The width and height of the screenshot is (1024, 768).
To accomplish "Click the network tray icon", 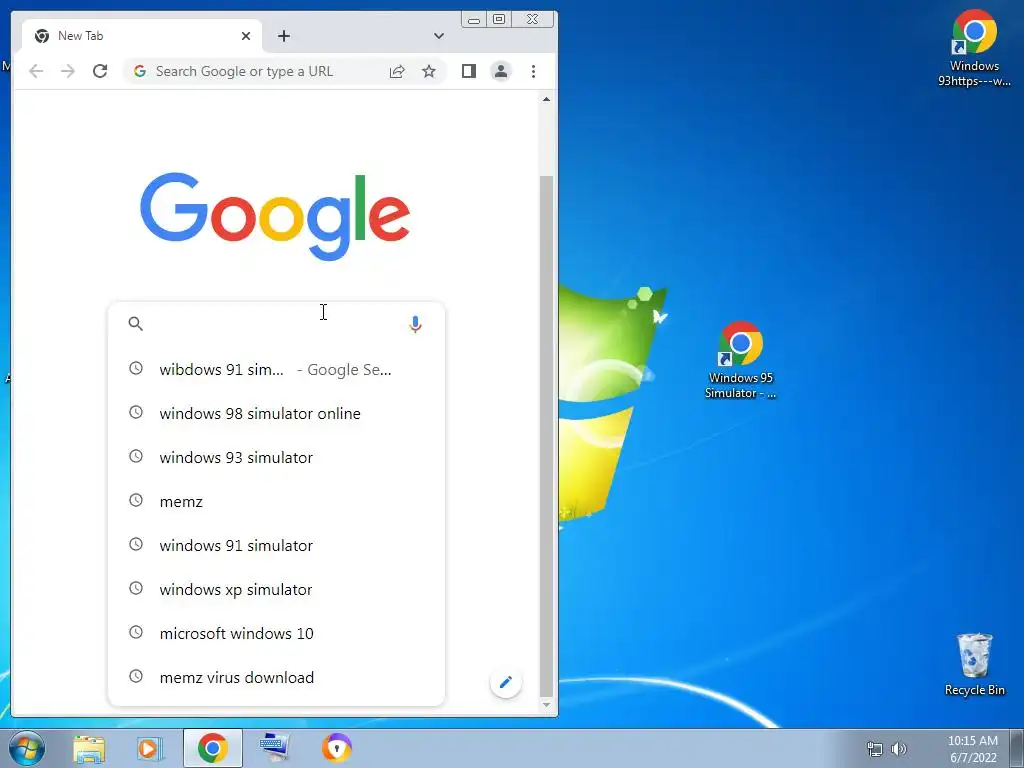I will tap(874, 749).
